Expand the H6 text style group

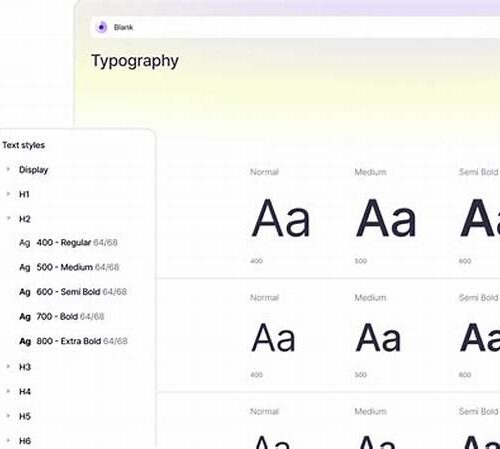coord(8,440)
